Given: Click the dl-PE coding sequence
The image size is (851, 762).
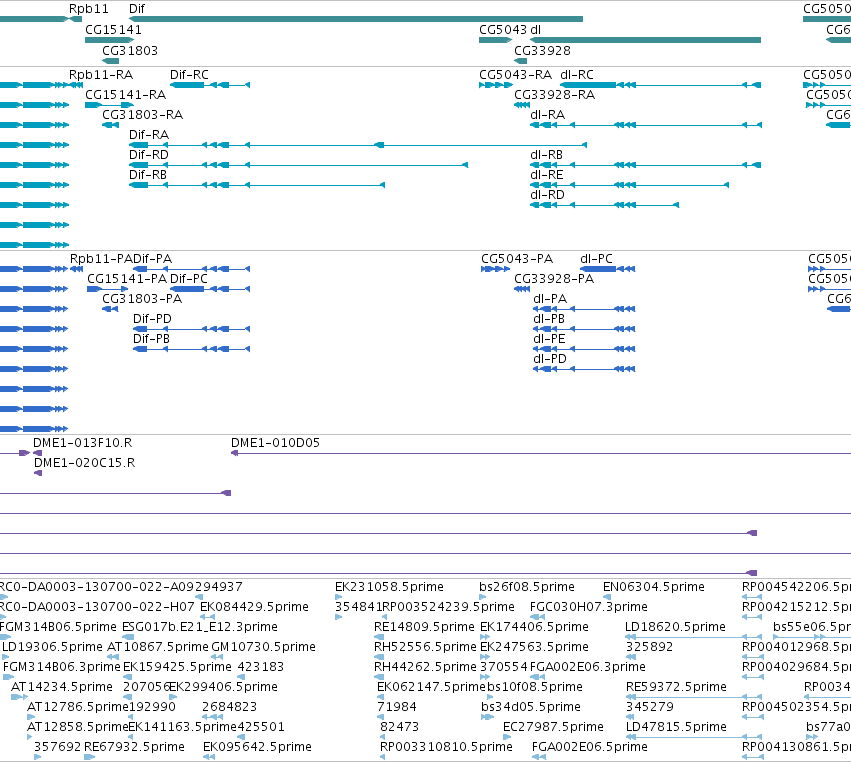Looking at the screenshot, I should 584,349.
